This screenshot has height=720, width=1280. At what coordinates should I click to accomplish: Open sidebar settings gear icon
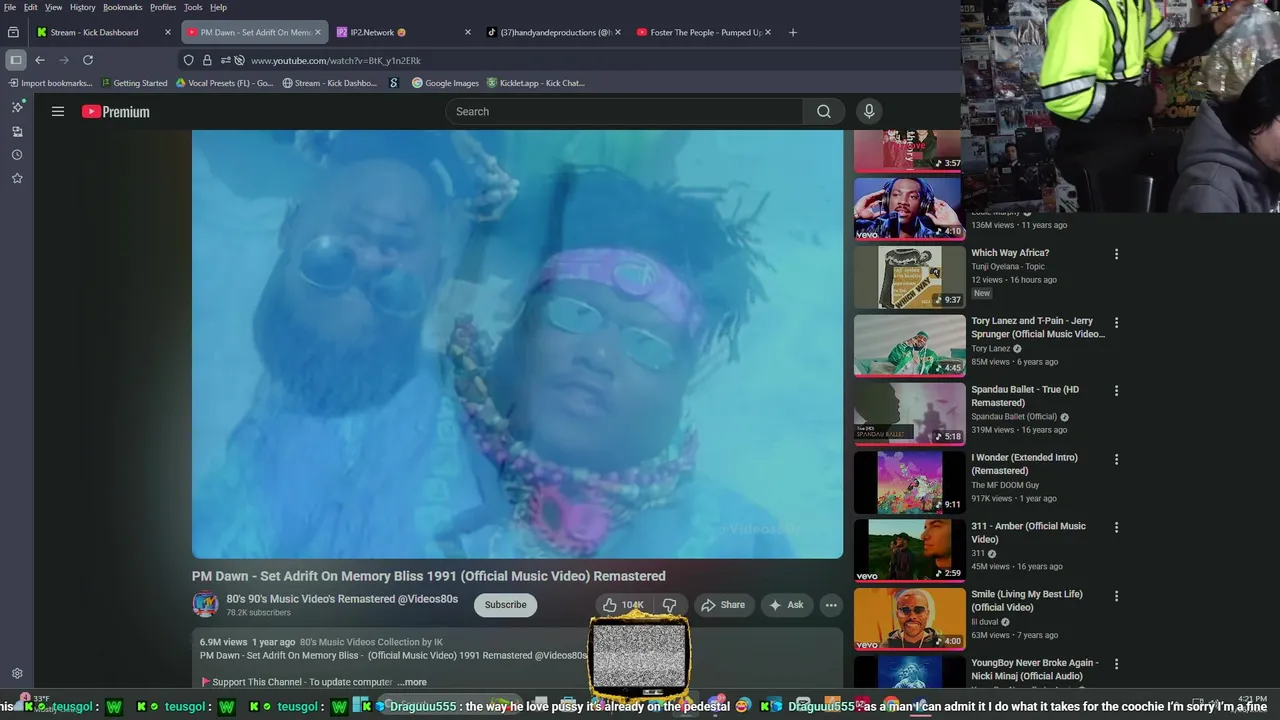tap(17, 674)
